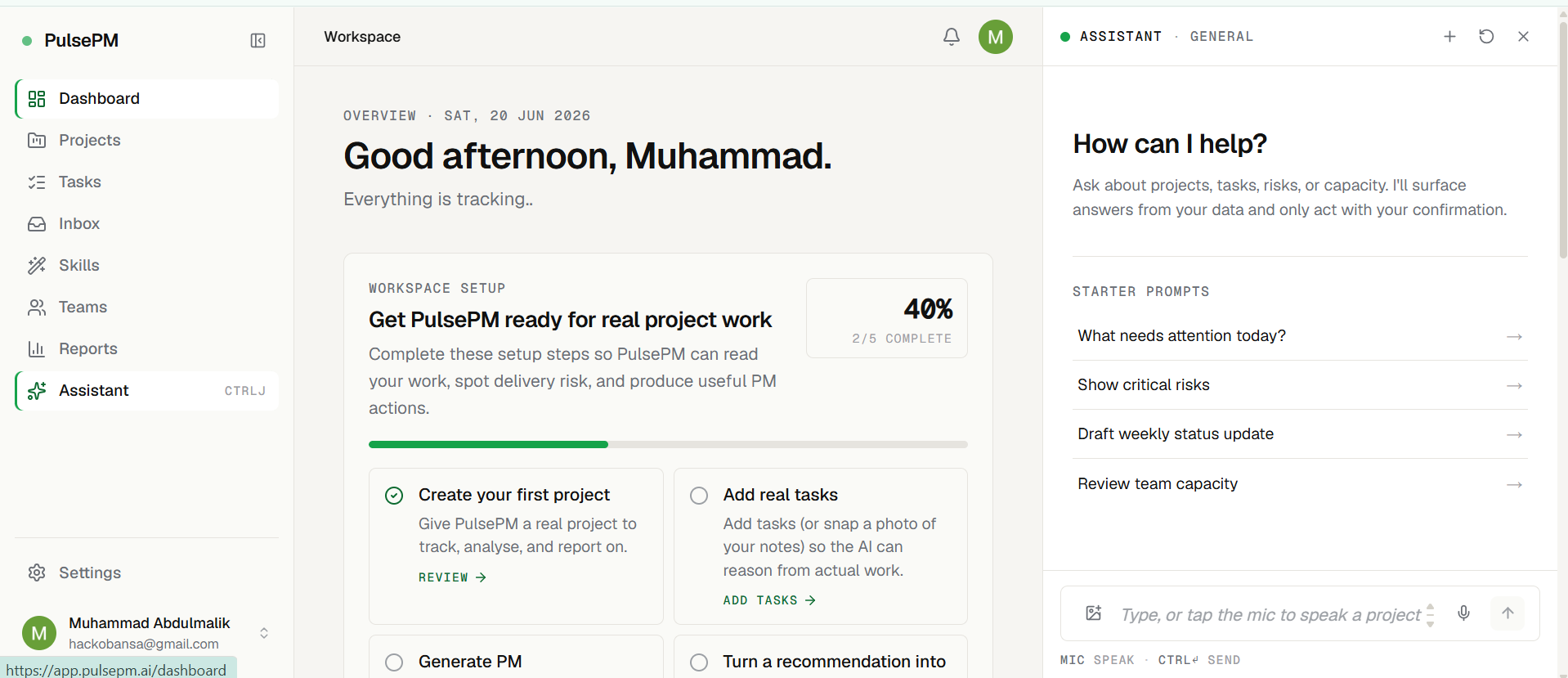Click arrow beside What needs attention today

coord(1514,336)
